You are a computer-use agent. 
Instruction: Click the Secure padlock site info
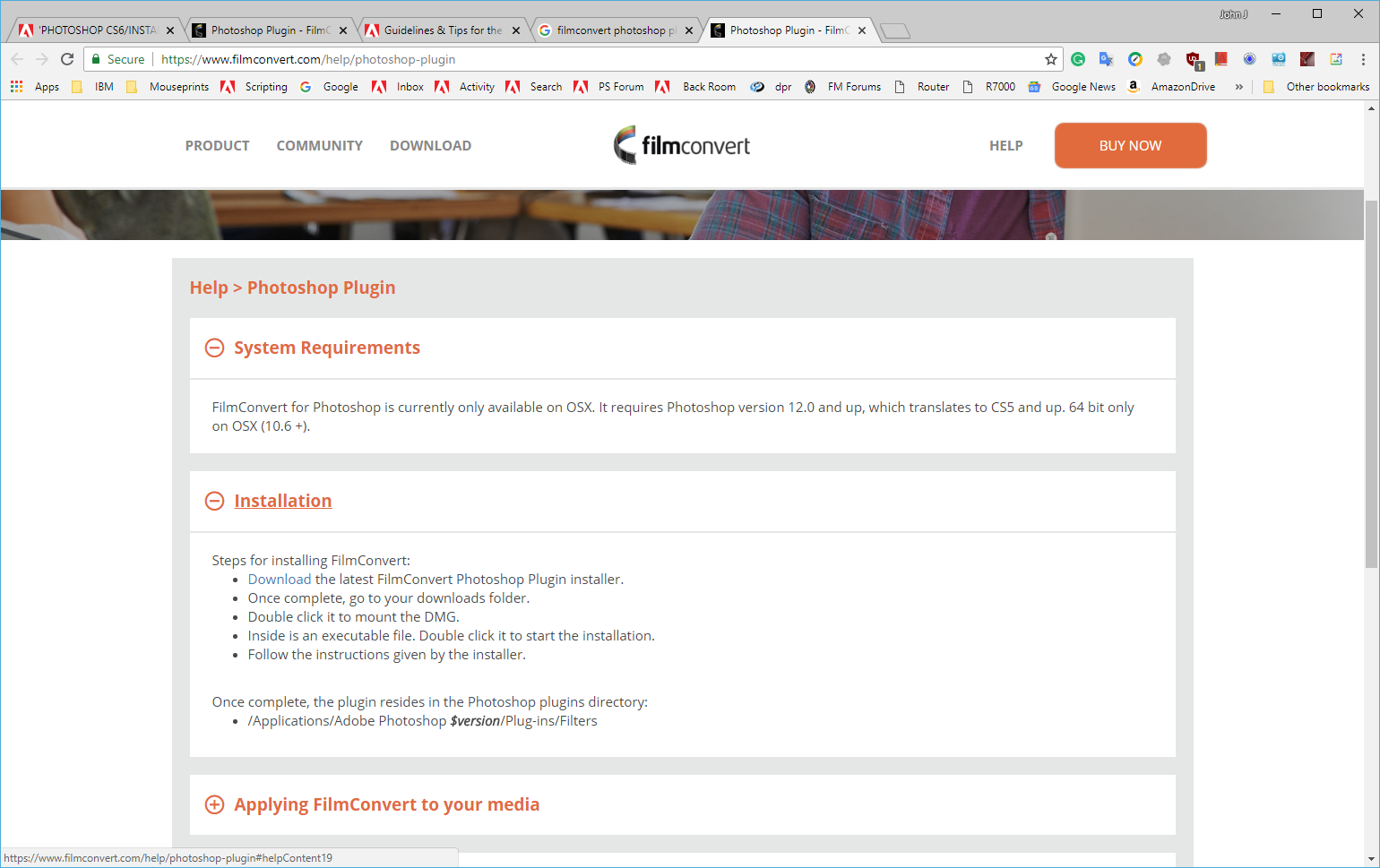coord(117,59)
